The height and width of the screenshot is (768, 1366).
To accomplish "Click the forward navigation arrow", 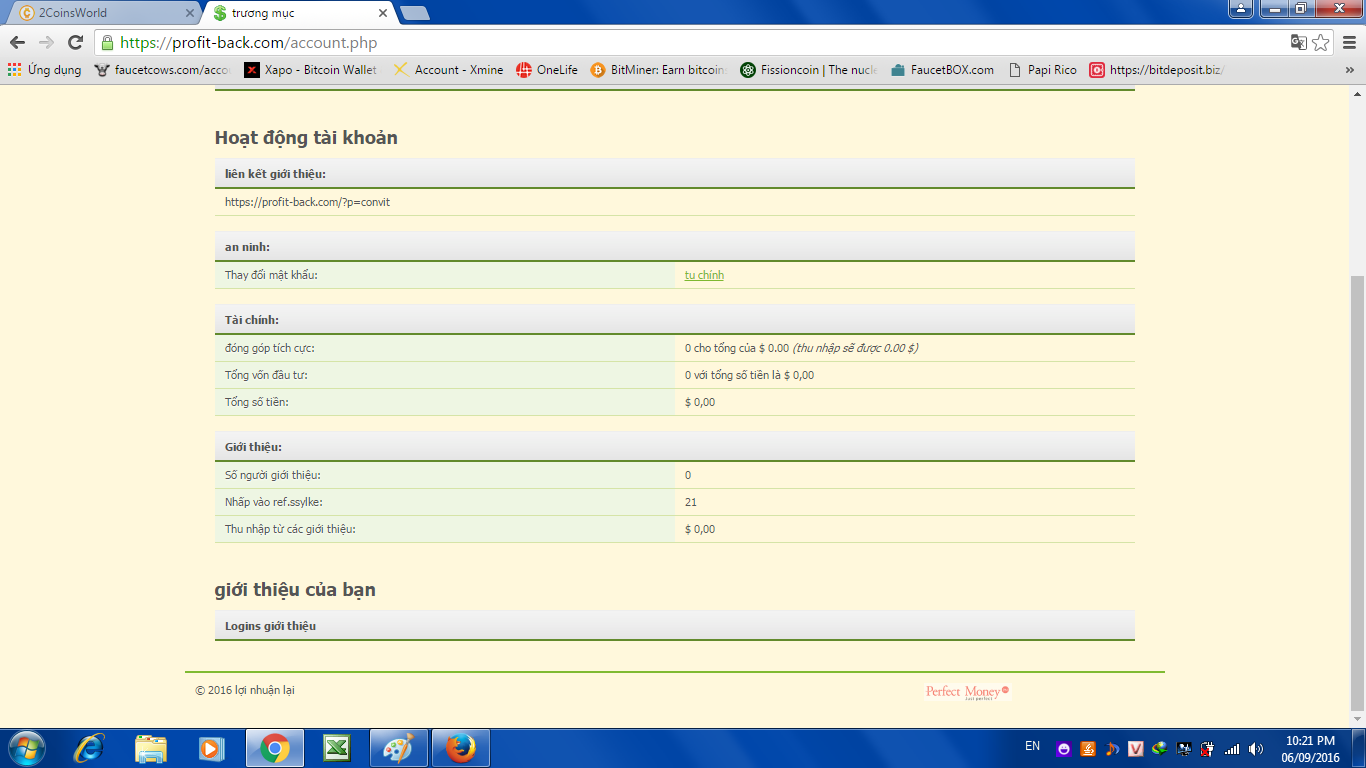I will (46, 43).
